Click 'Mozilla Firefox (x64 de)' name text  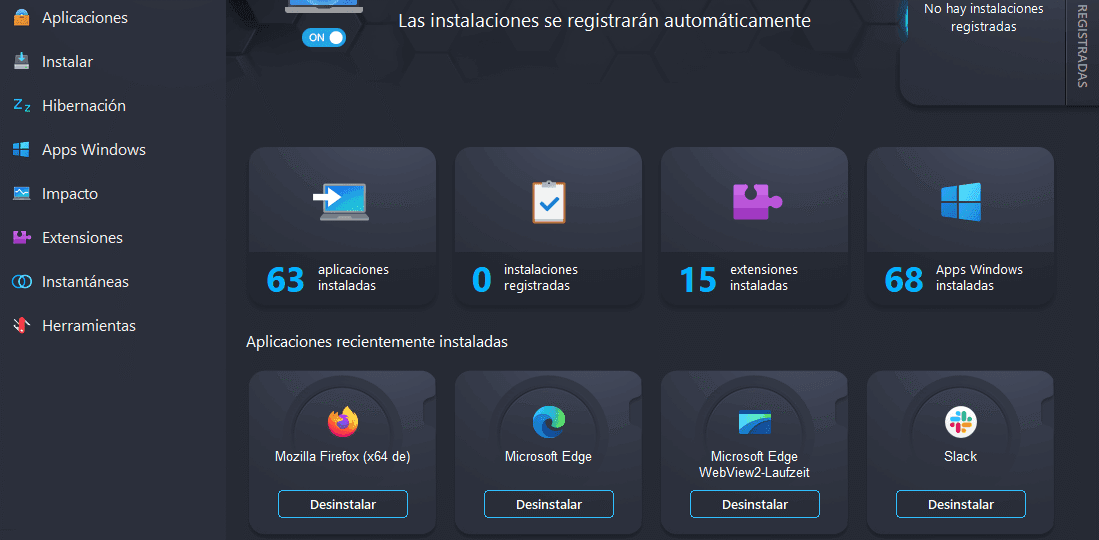343,457
